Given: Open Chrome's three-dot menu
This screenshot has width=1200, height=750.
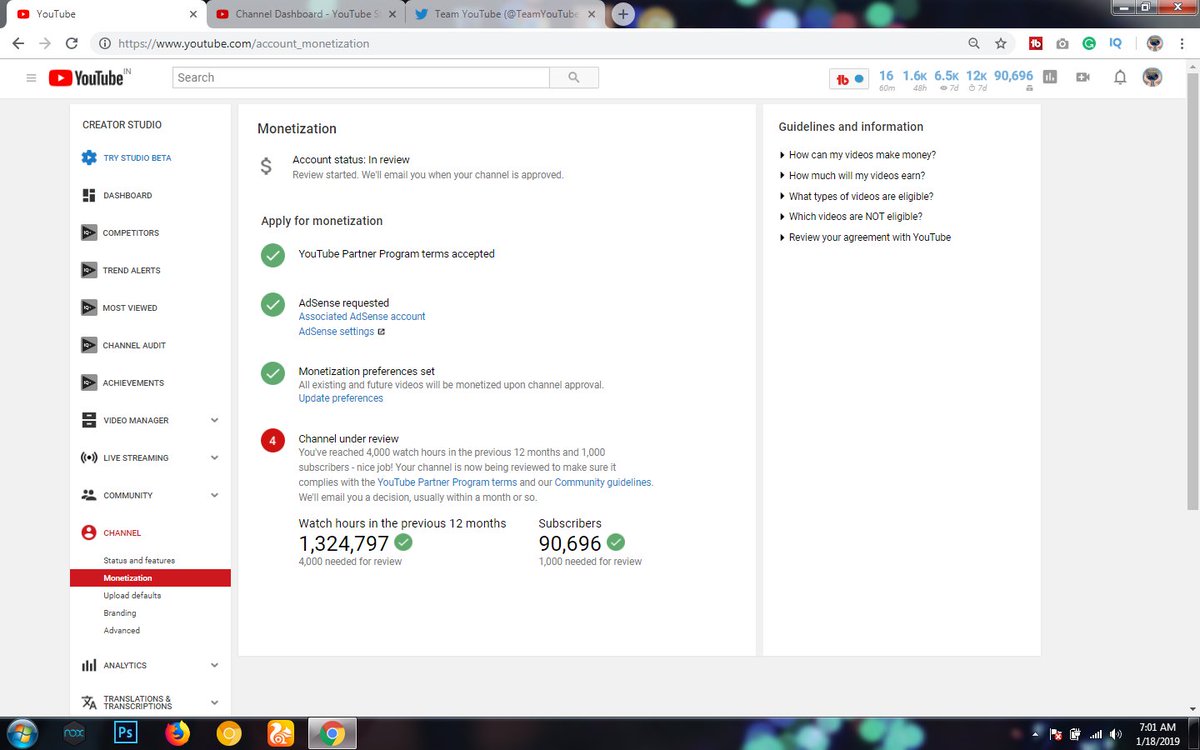Looking at the screenshot, I should 1183,44.
